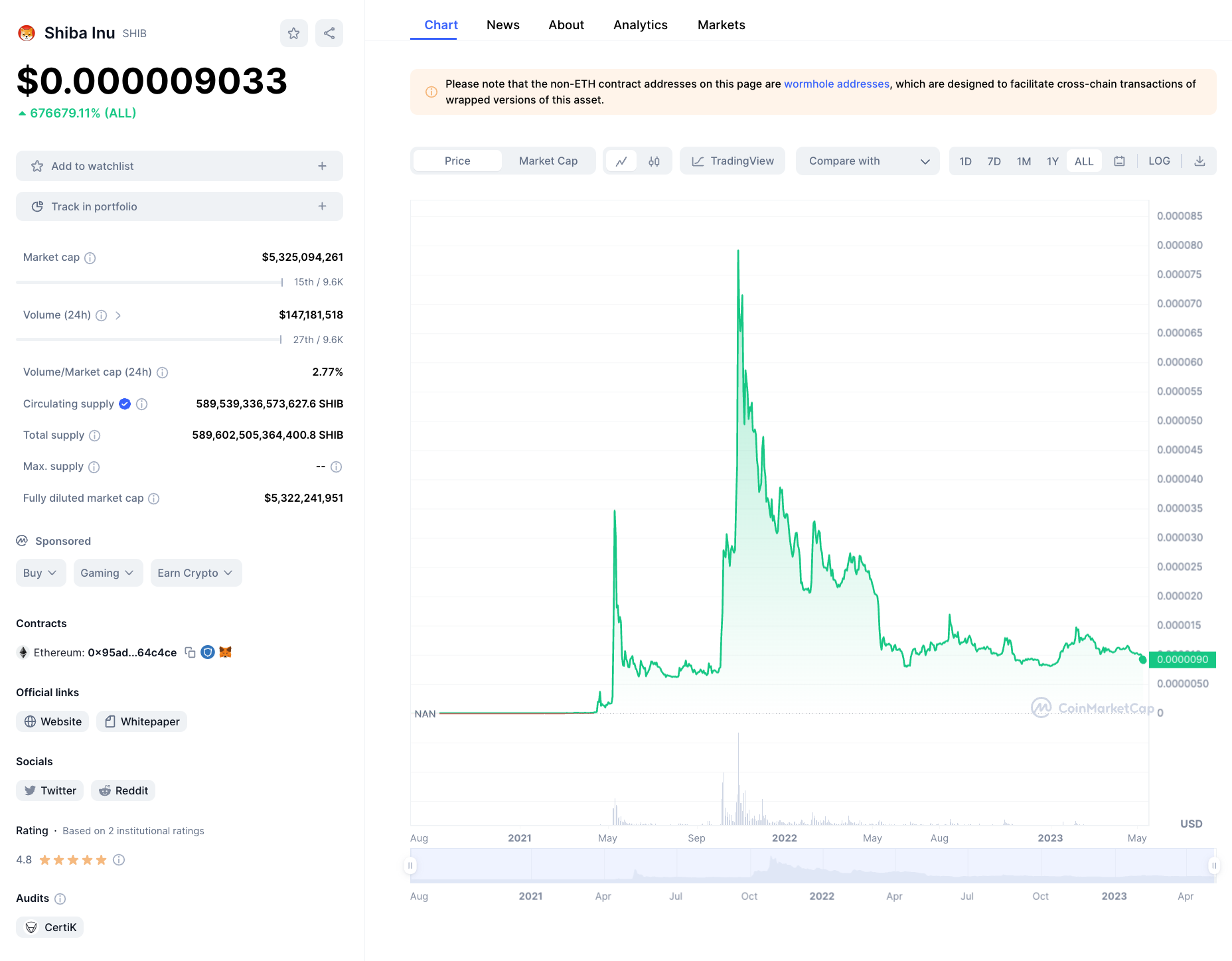The image size is (1232, 961).
Task: Click Add to watchlist button
Action: [179, 167]
